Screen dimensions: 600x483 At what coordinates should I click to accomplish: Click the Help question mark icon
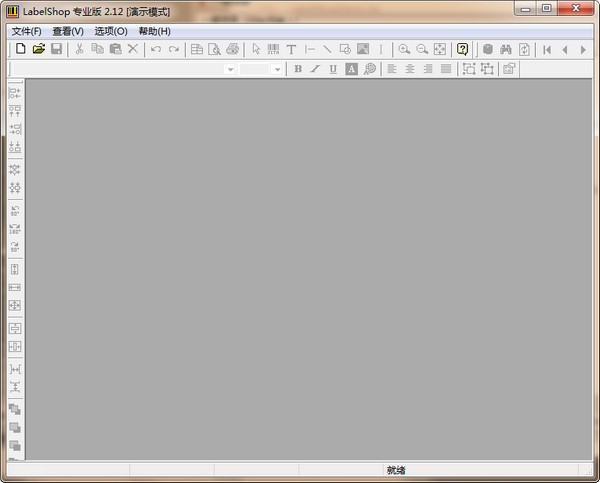(463, 49)
